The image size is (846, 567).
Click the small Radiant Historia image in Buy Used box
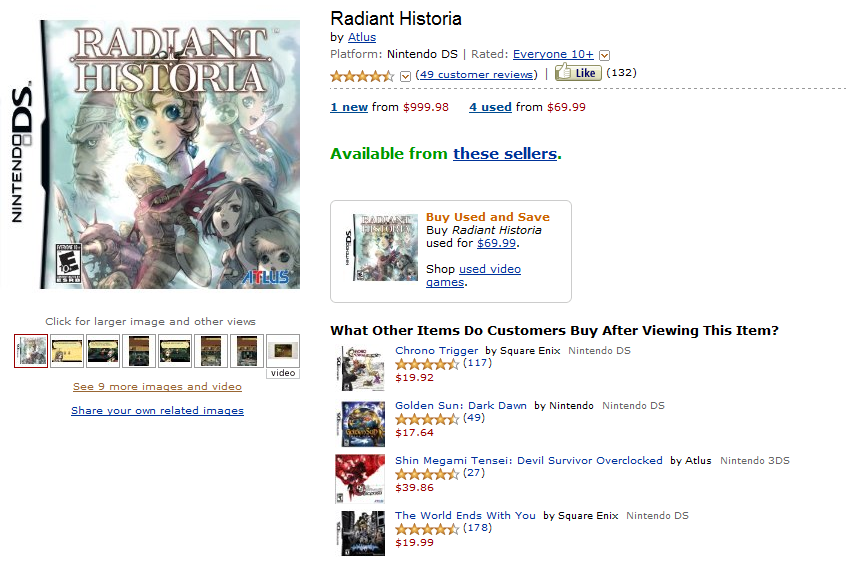point(384,246)
